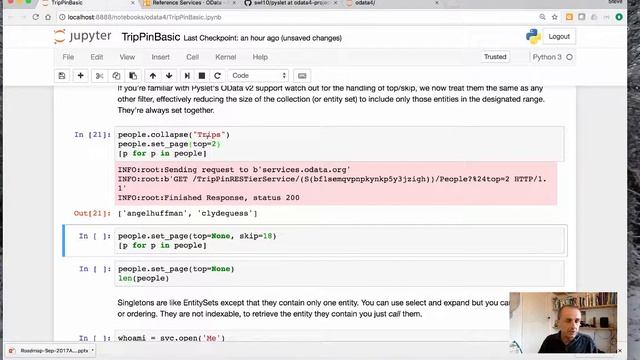Open the Insert menu
This screenshot has height=360, width=640.
click(x=160, y=57)
